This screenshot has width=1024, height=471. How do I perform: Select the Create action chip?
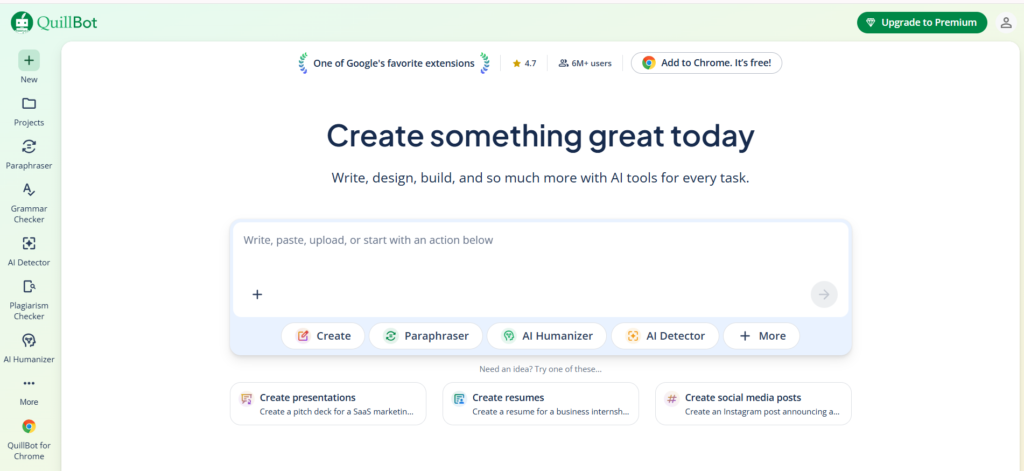click(x=323, y=336)
